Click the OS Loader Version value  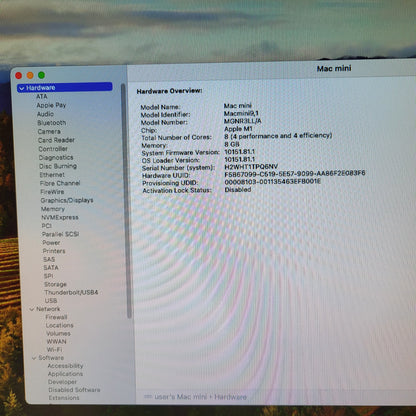tap(240, 159)
